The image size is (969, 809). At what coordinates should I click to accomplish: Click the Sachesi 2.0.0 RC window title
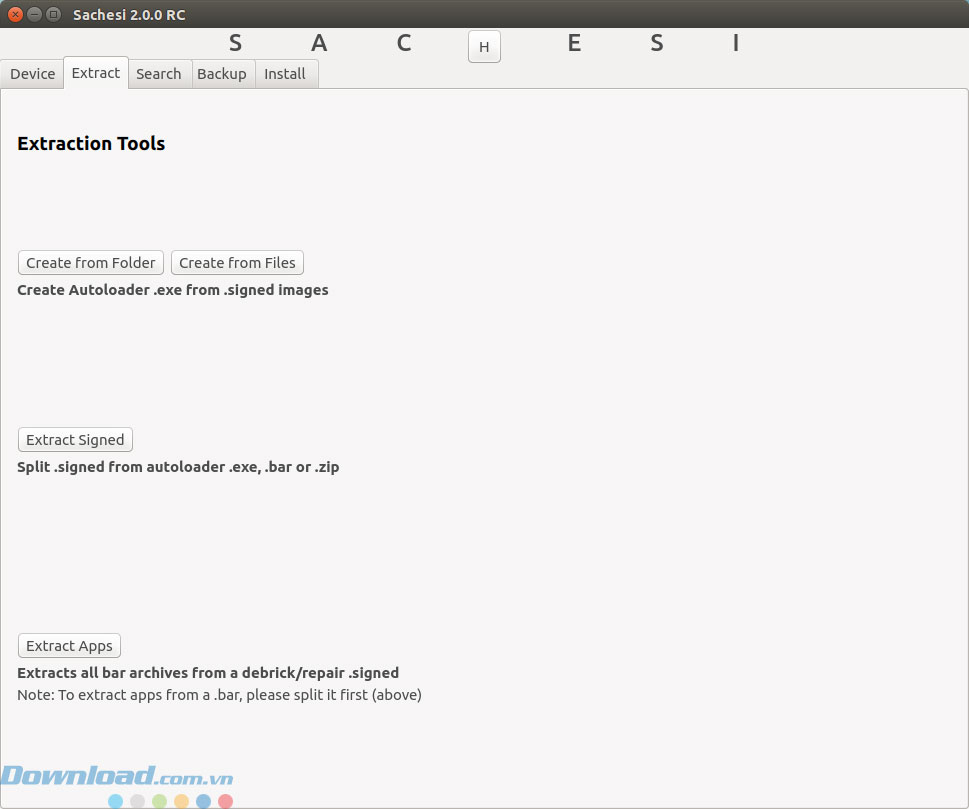(x=129, y=15)
